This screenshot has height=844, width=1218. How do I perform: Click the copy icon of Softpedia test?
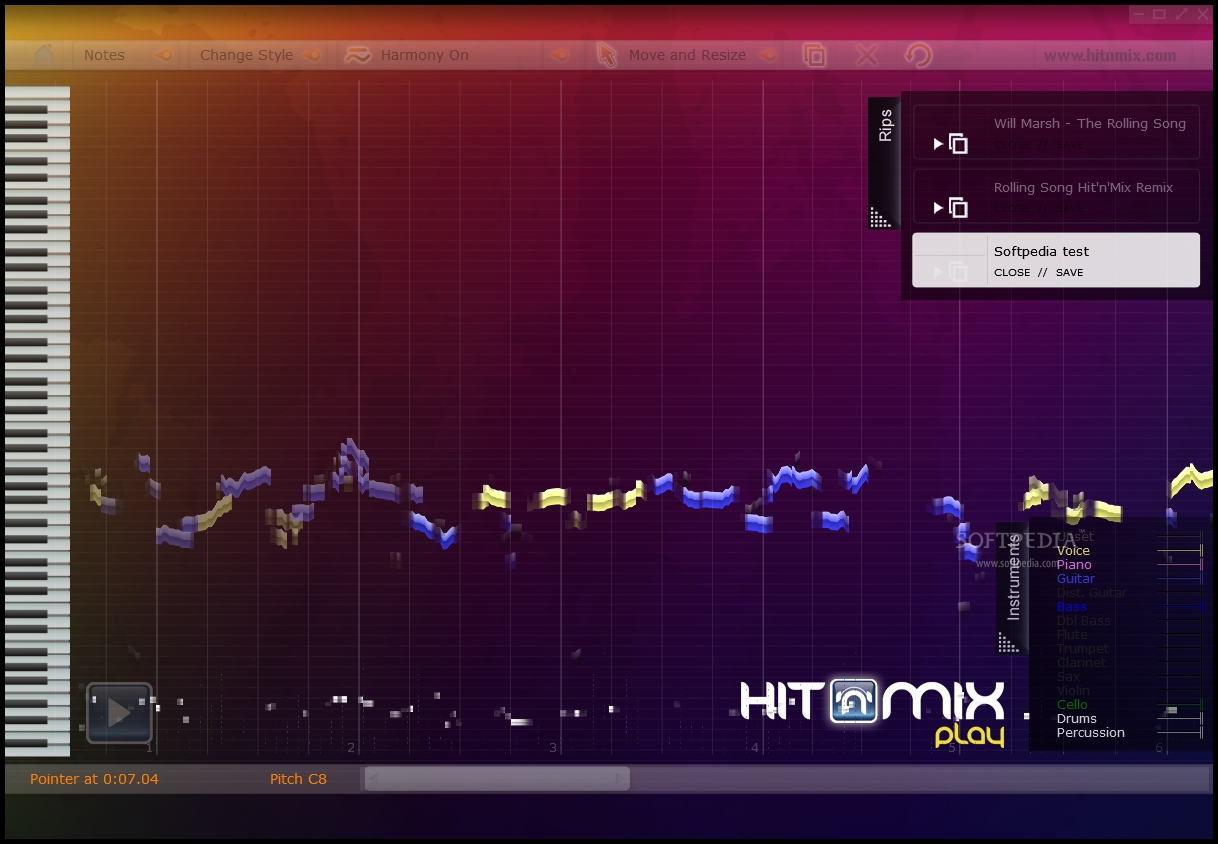[958, 272]
